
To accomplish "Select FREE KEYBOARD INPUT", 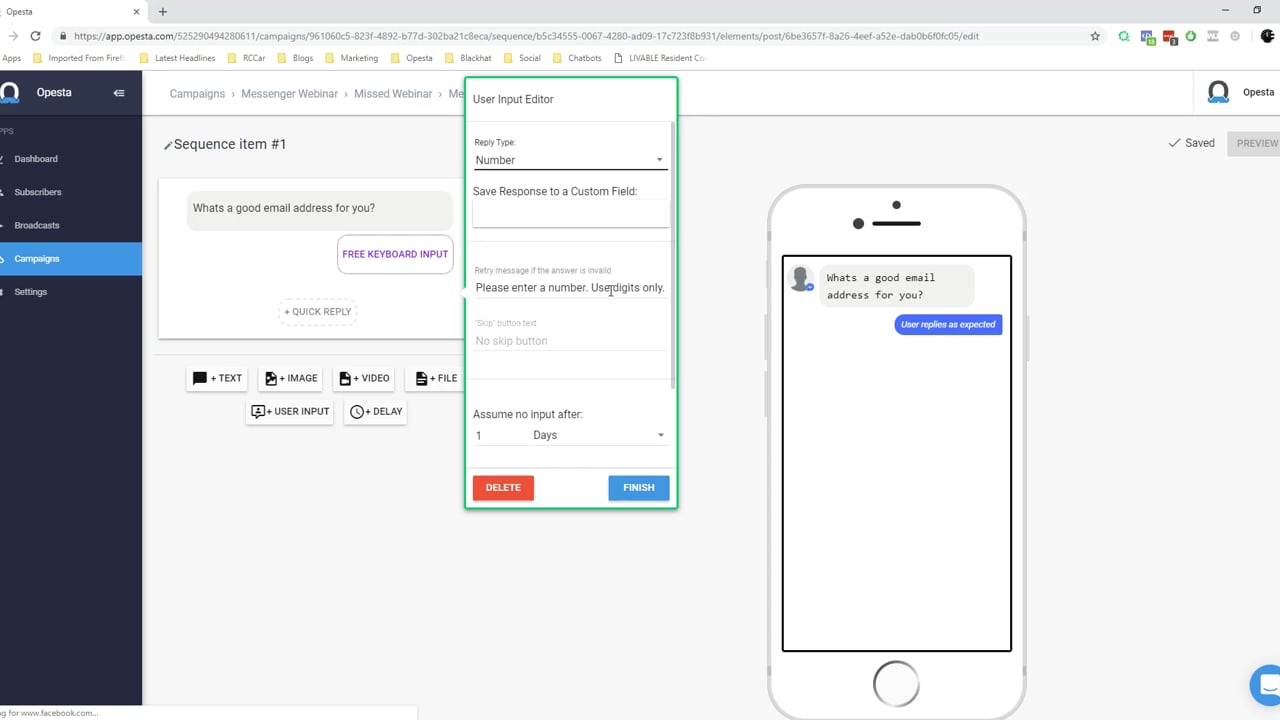I will coord(395,254).
